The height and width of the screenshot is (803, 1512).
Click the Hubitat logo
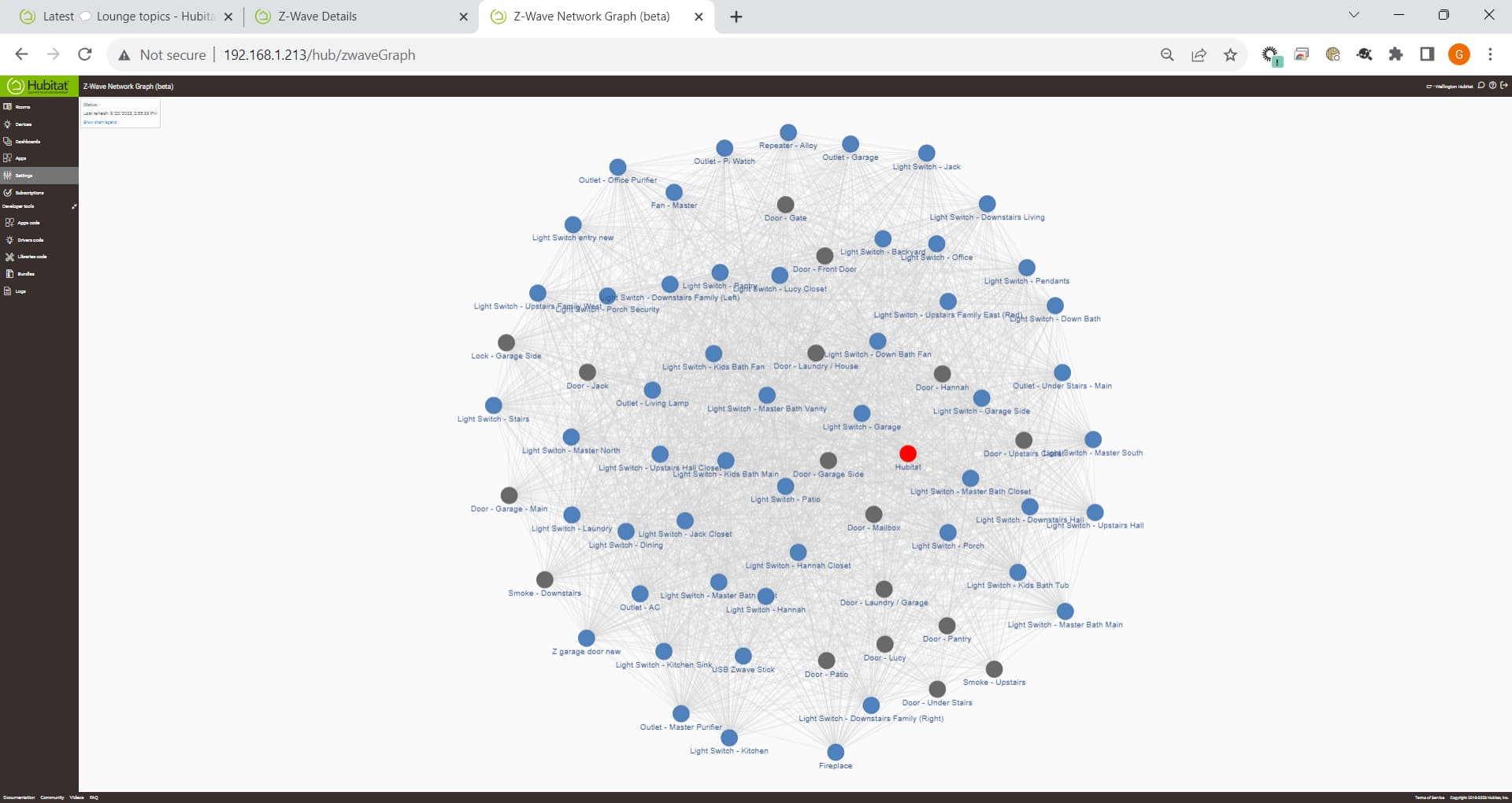(x=39, y=86)
